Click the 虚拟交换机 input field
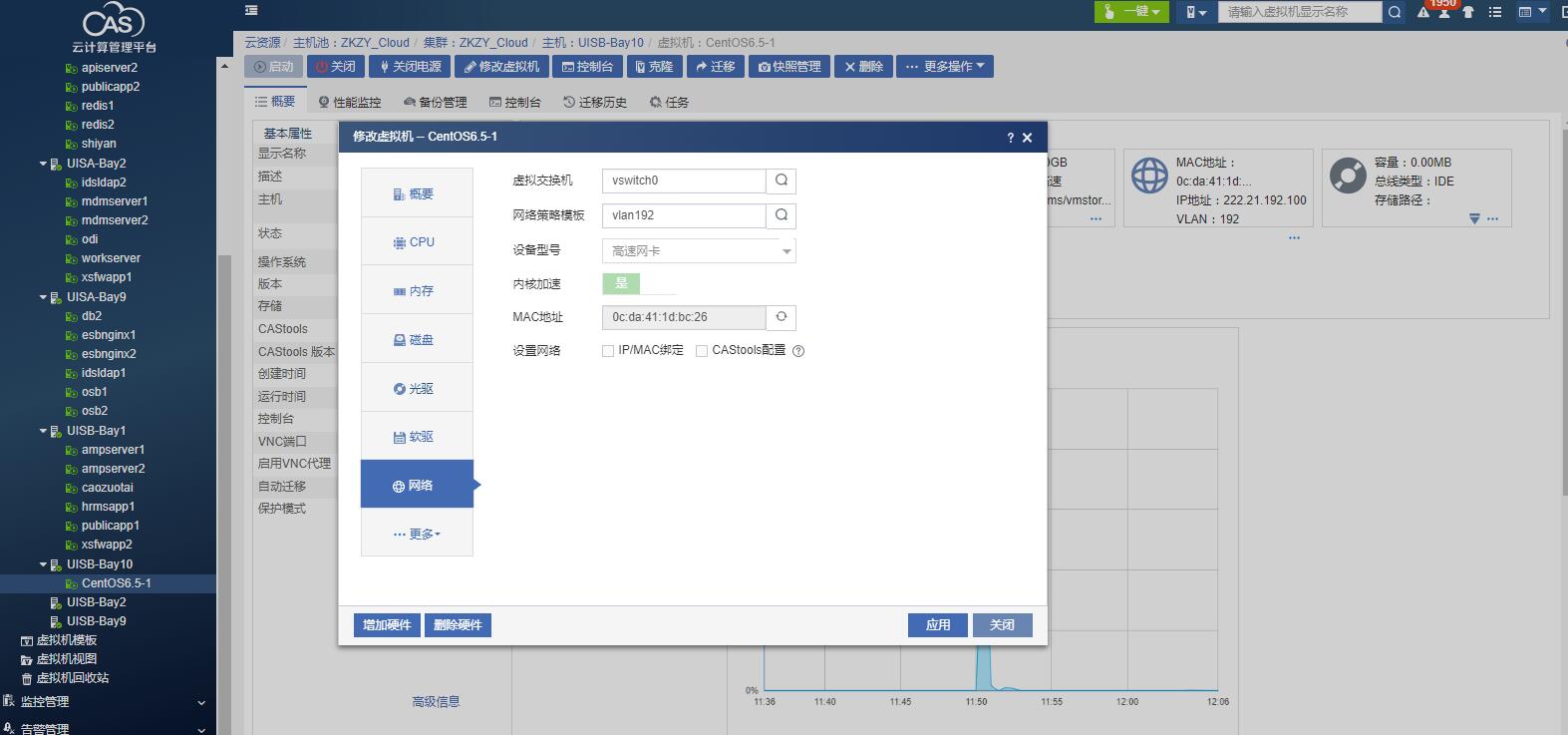The height and width of the screenshot is (735, 1568). click(684, 181)
